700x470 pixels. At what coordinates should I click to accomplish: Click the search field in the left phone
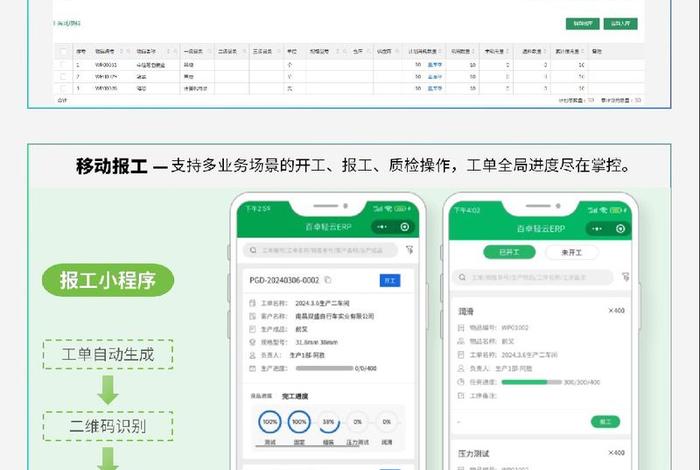pos(320,250)
